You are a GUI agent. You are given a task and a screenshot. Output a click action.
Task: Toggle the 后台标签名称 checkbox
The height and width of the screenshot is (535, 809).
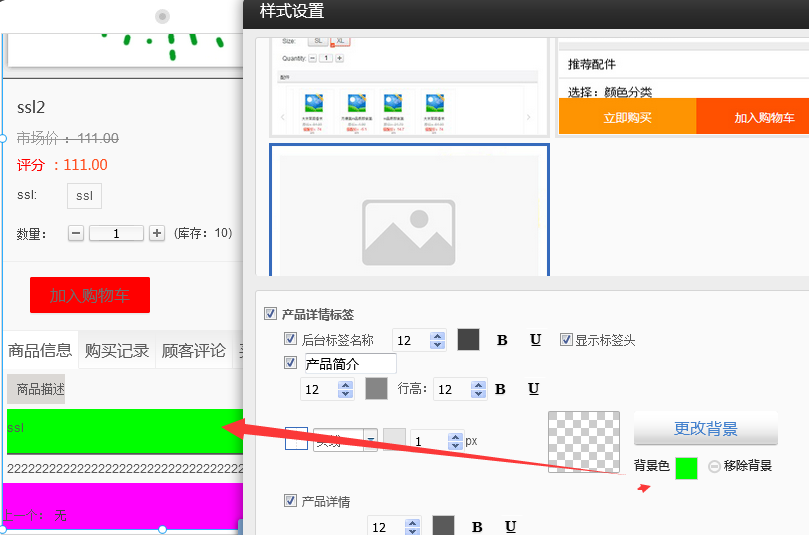(291, 340)
